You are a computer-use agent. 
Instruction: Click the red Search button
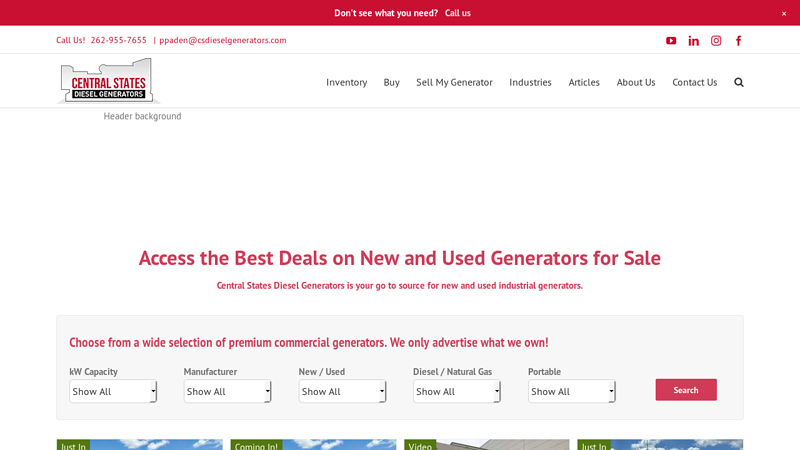point(686,390)
